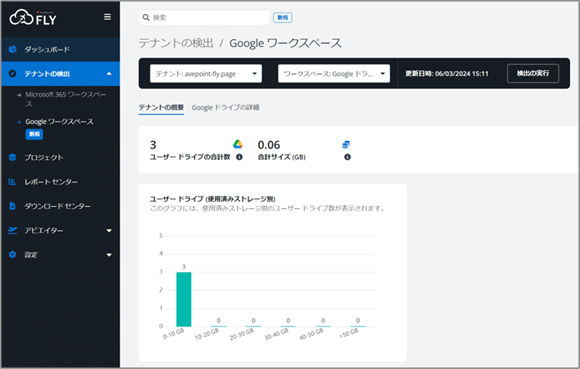
Task: Click the Google Drive logo icon
Action: 237,144
